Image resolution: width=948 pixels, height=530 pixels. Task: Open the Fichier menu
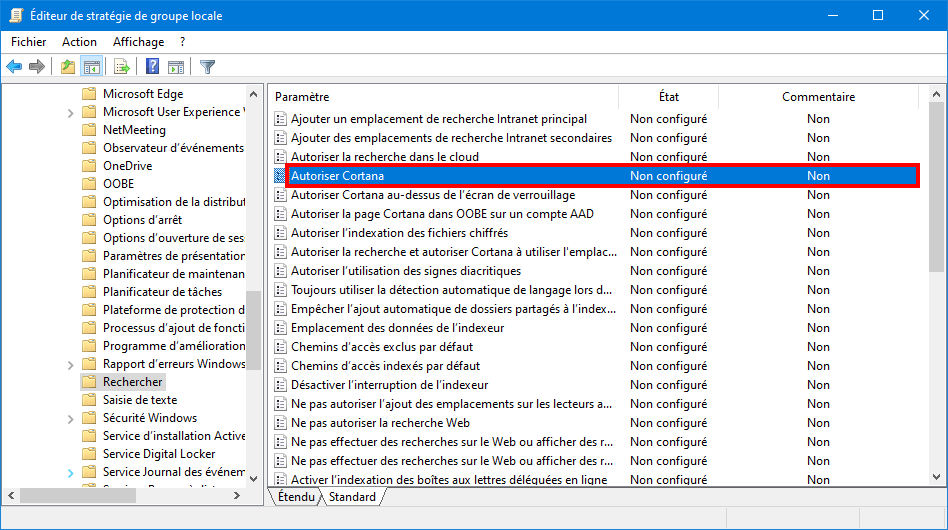(28, 42)
